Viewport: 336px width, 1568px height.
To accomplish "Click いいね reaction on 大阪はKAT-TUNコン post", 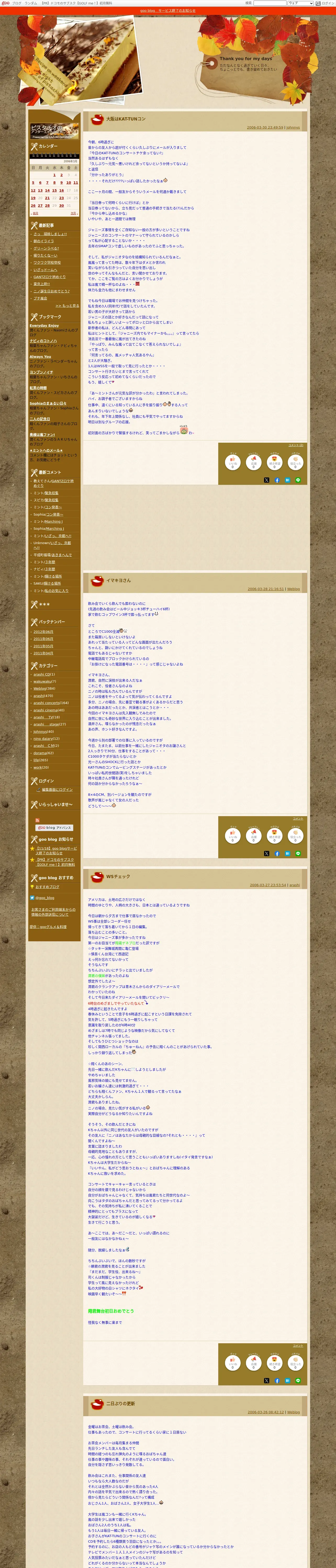I will pyautogui.click(x=232, y=462).
